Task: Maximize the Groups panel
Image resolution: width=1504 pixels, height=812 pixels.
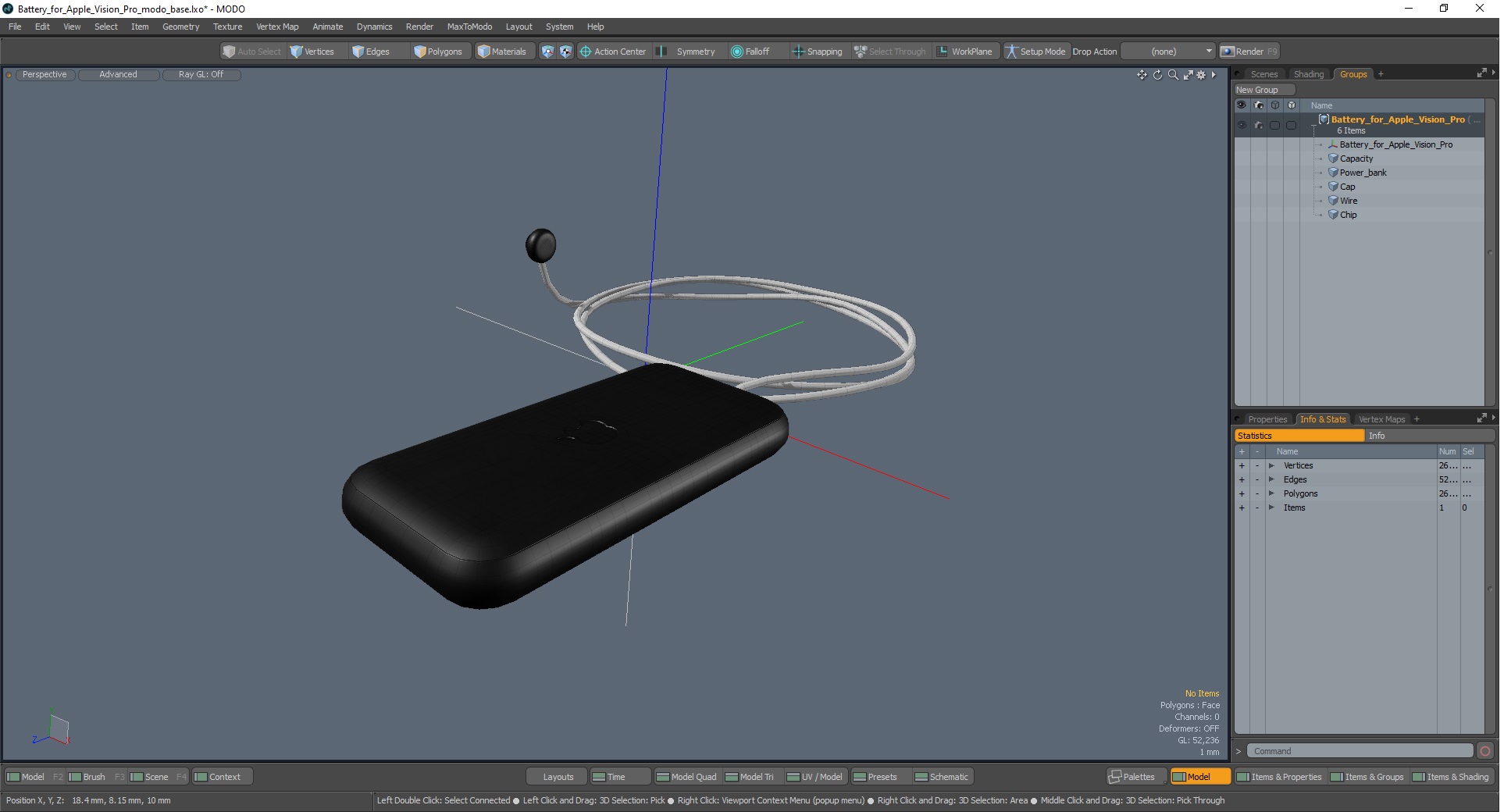Action: 1481,73
